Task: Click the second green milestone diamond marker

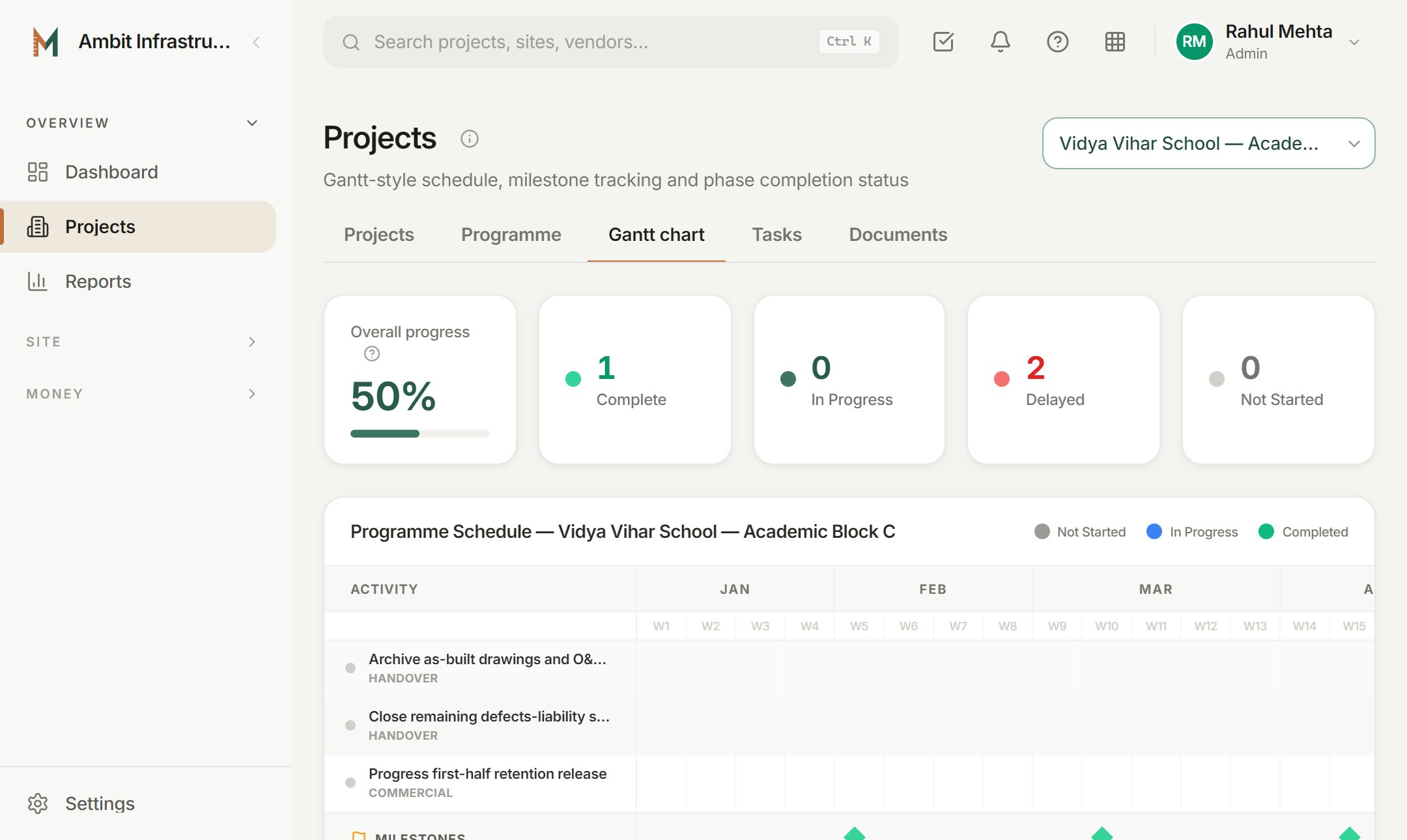Action: tap(1102, 833)
